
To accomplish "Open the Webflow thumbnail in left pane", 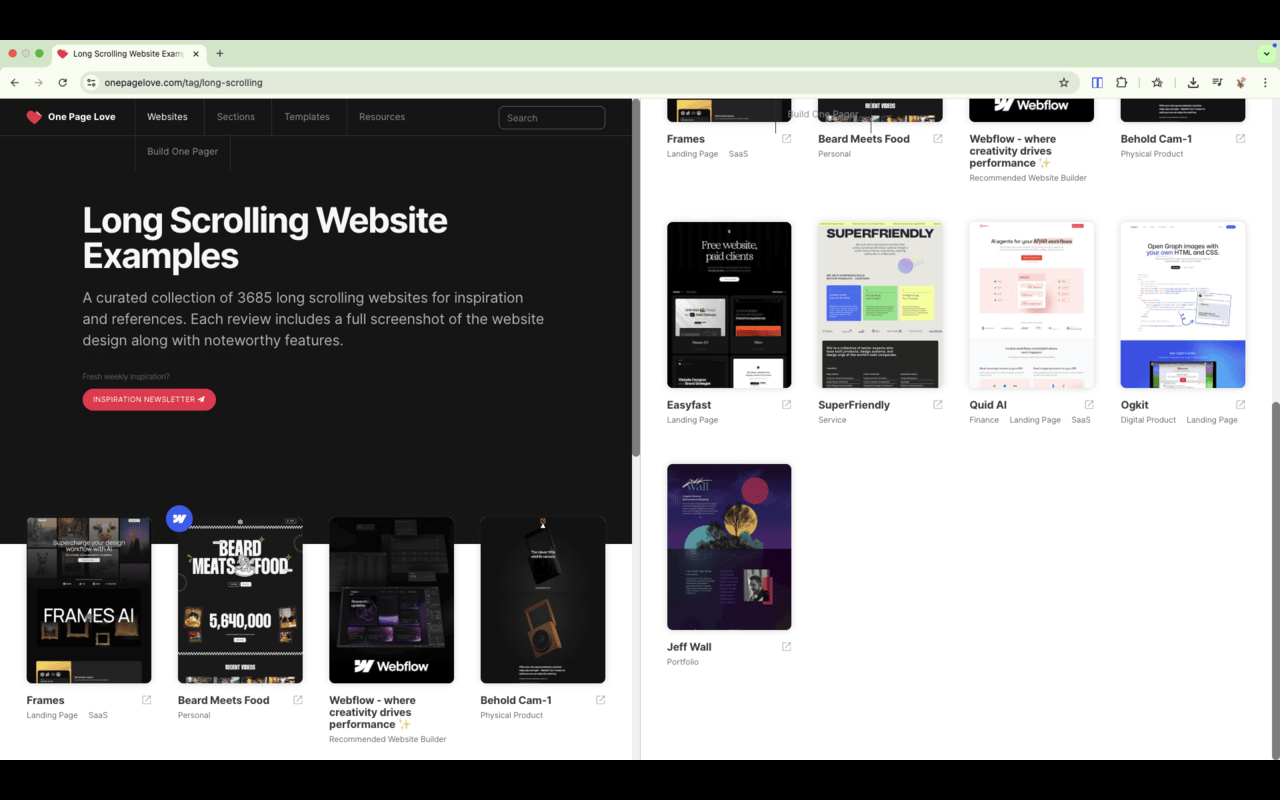I will 391,600.
